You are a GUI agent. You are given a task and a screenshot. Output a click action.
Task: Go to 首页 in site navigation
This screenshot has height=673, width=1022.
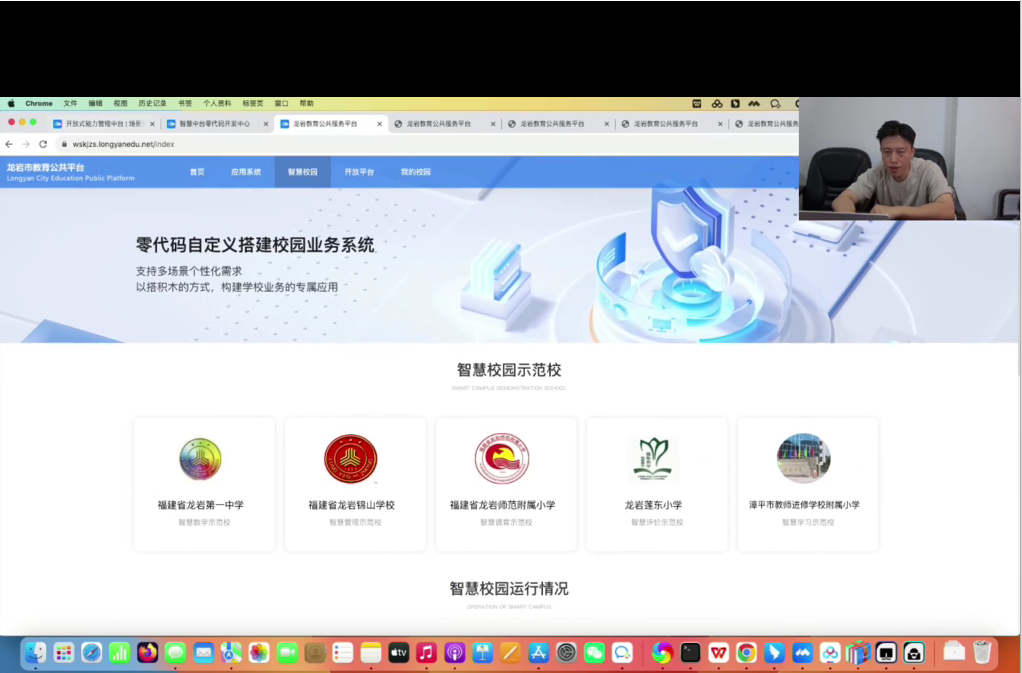[197, 172]
